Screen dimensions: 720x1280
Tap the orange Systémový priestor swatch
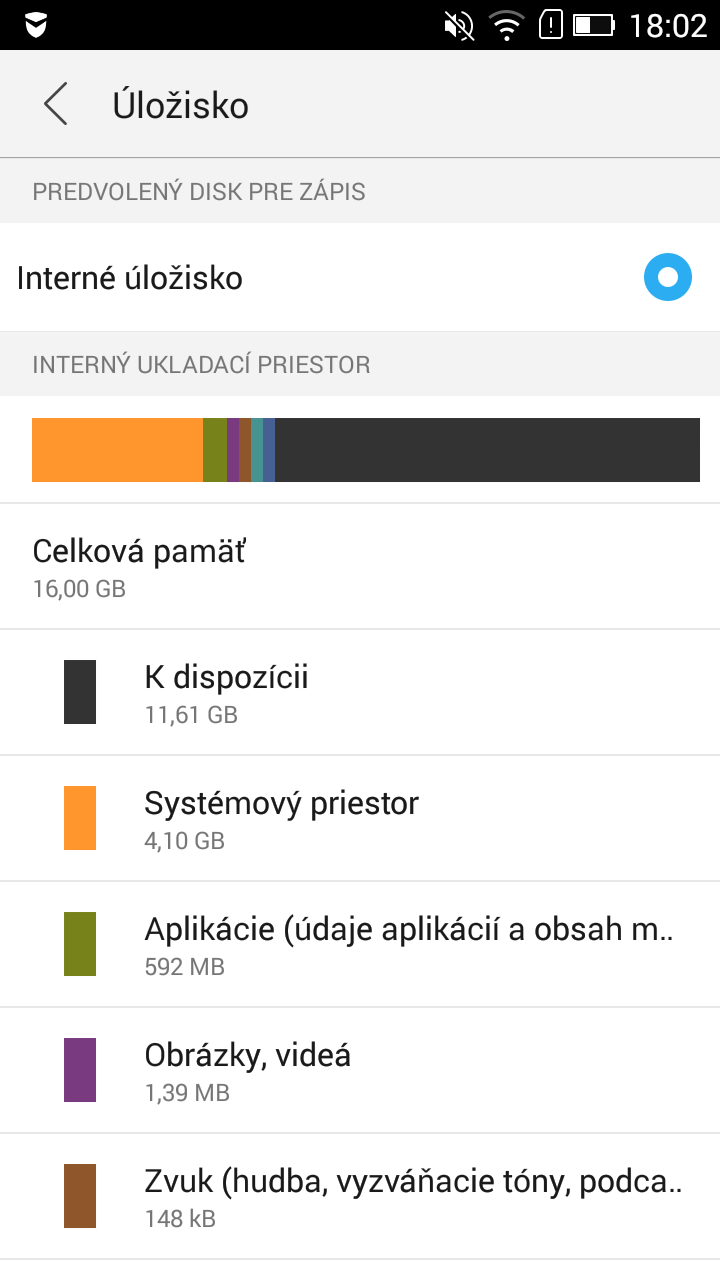tap(80, 818)
